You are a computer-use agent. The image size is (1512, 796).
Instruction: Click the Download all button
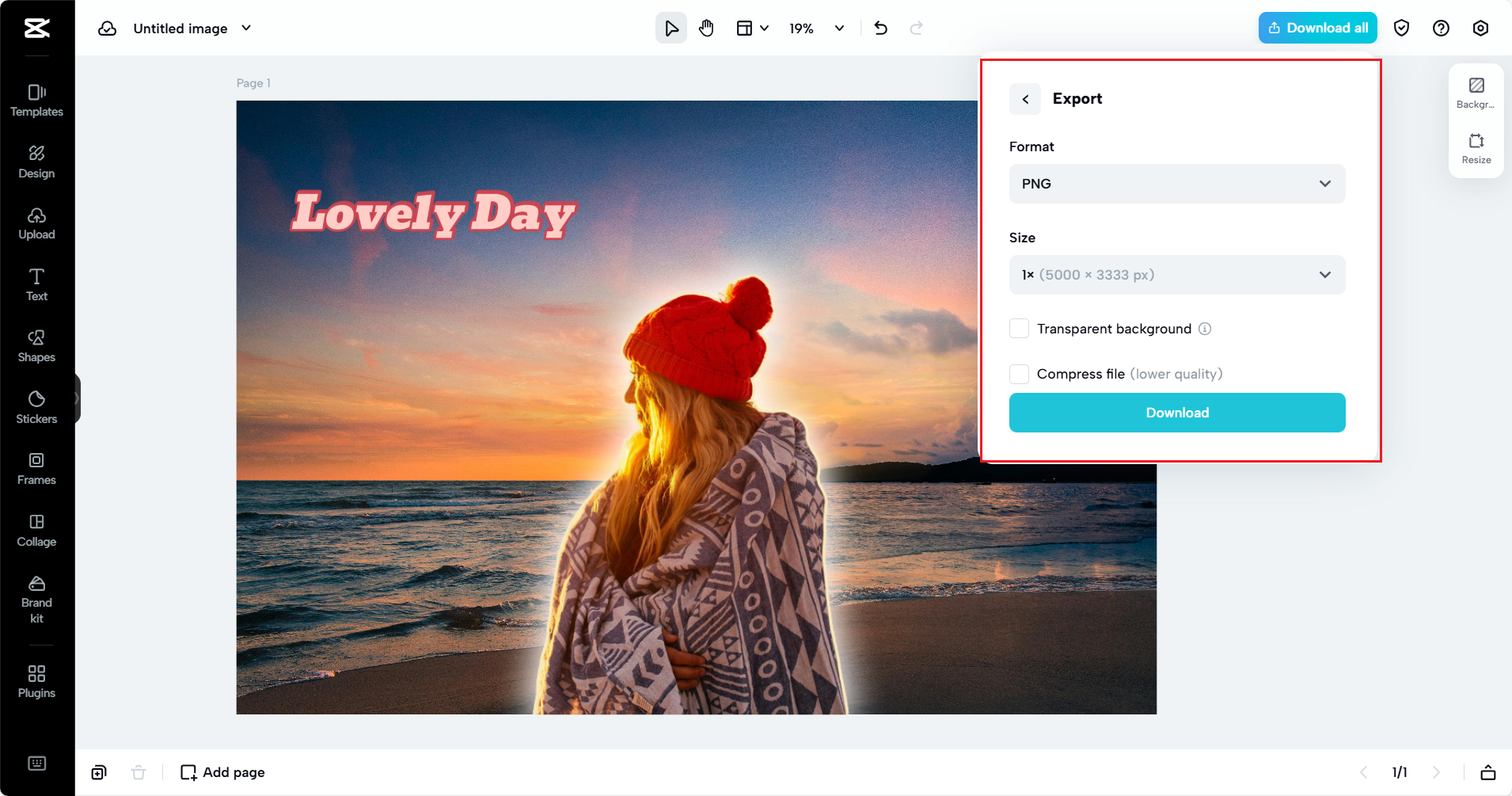(x=1317, y=28)
